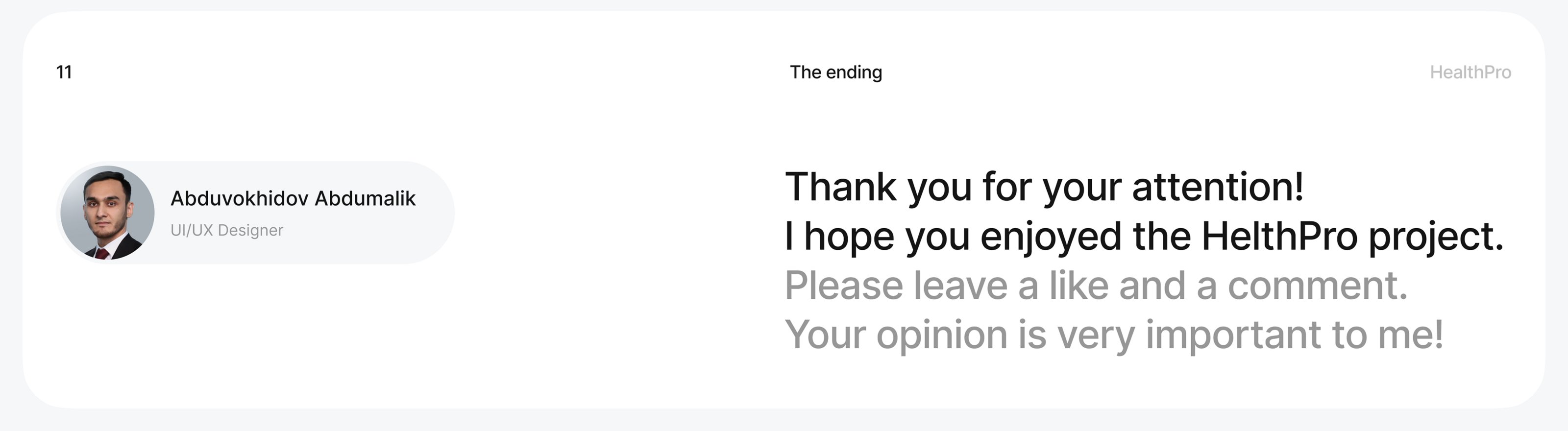Click the author's profile photo
Screen dimensions: 1568x431
coord(107,213)
